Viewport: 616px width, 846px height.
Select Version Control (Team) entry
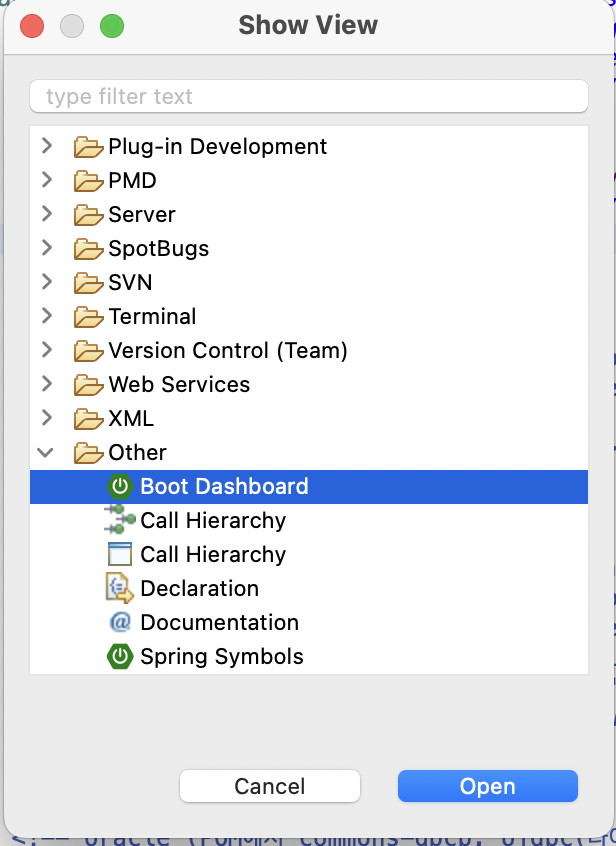[x=228, y=351]
